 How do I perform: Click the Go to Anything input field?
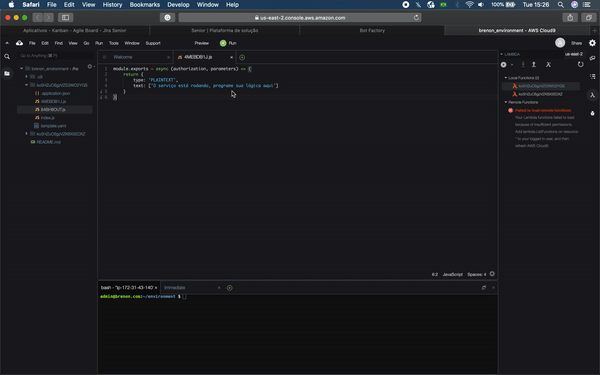[x=55, y=56]
